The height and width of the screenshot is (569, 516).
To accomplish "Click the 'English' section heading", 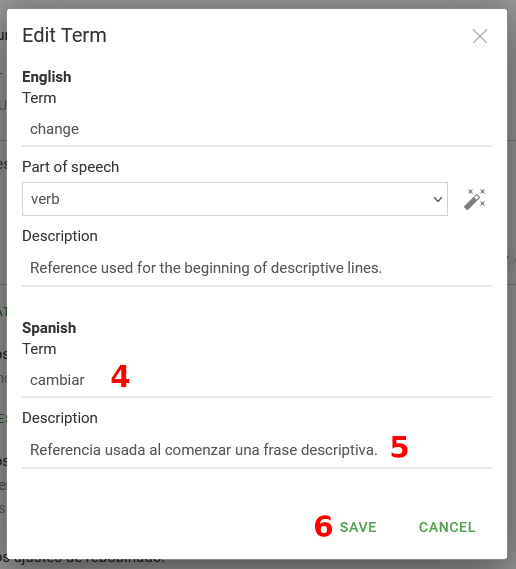I will click(47, 77).
